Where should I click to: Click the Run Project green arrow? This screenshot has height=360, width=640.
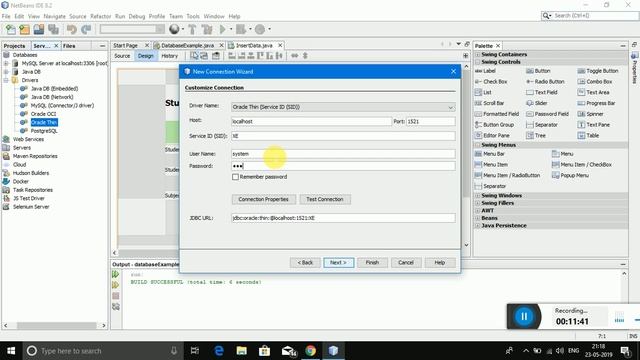(222, 29)
